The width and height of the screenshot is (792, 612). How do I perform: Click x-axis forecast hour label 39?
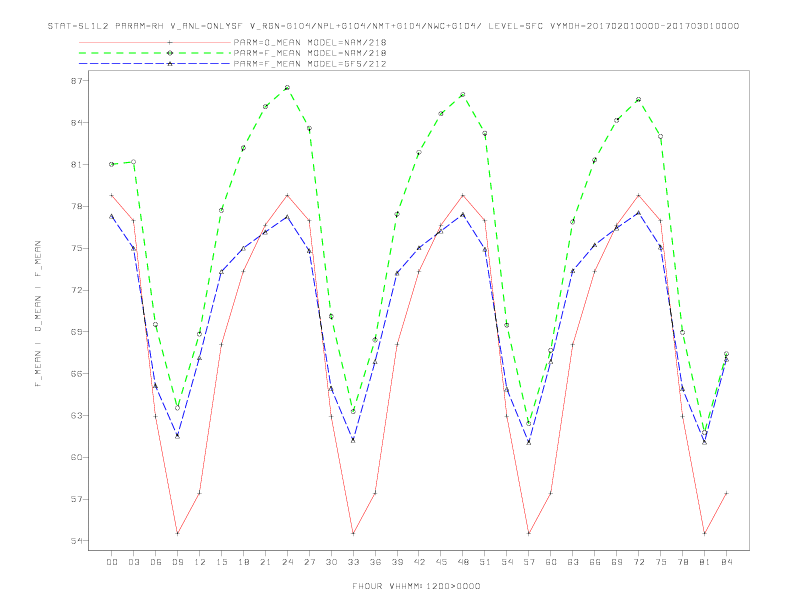click(x=397, y=562)
